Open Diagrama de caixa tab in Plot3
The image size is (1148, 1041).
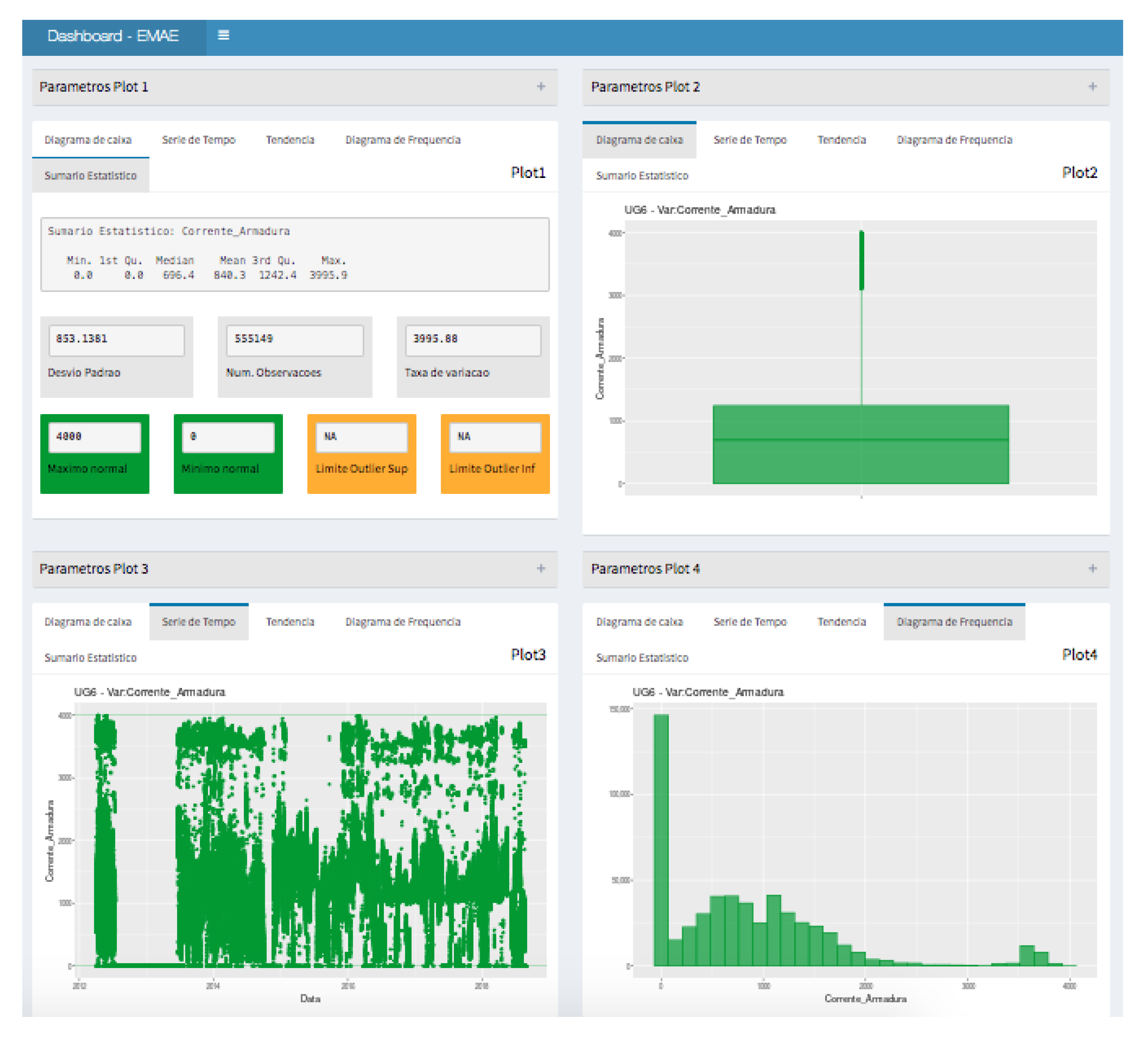click(88, 622)
